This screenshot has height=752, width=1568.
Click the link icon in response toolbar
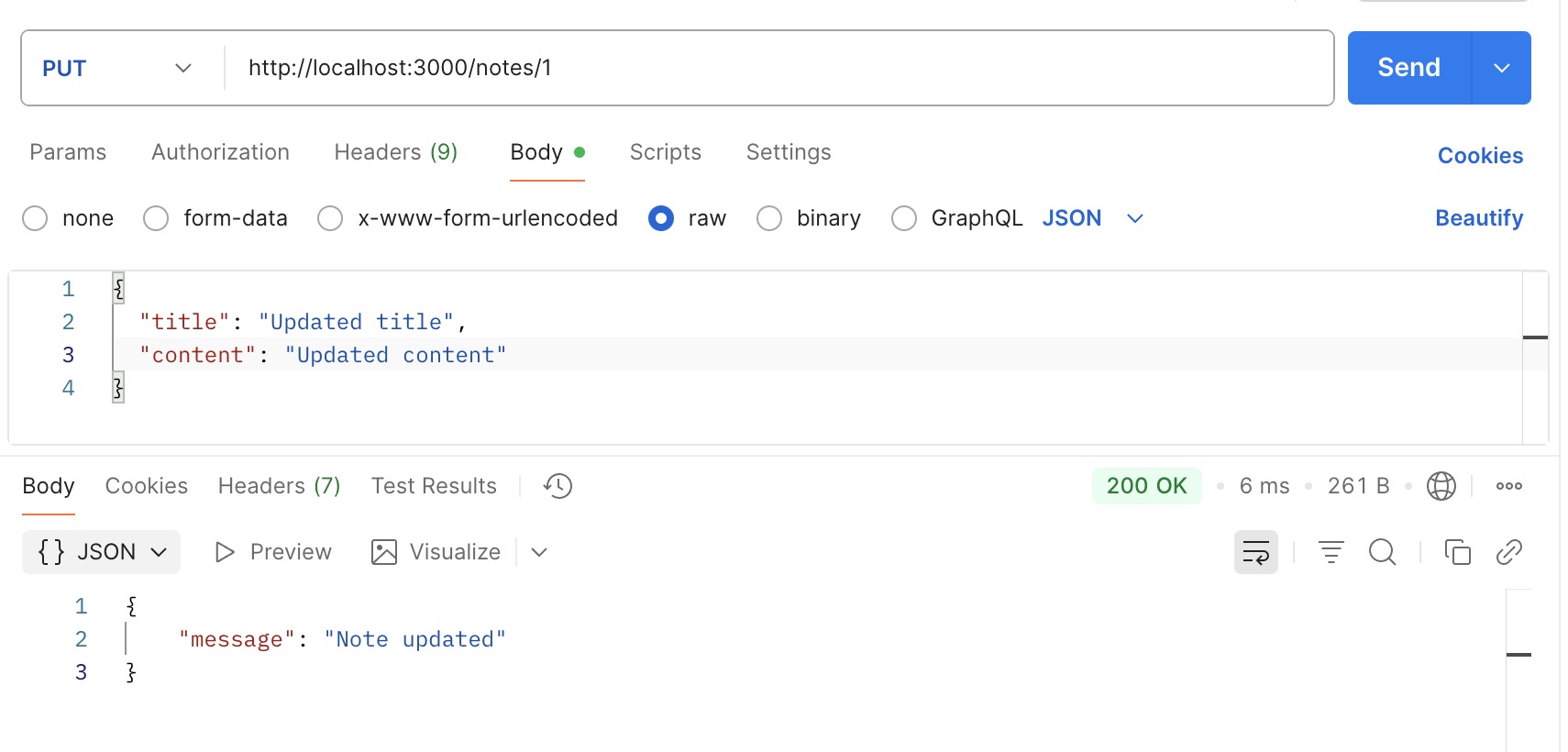pos(1508,552)
